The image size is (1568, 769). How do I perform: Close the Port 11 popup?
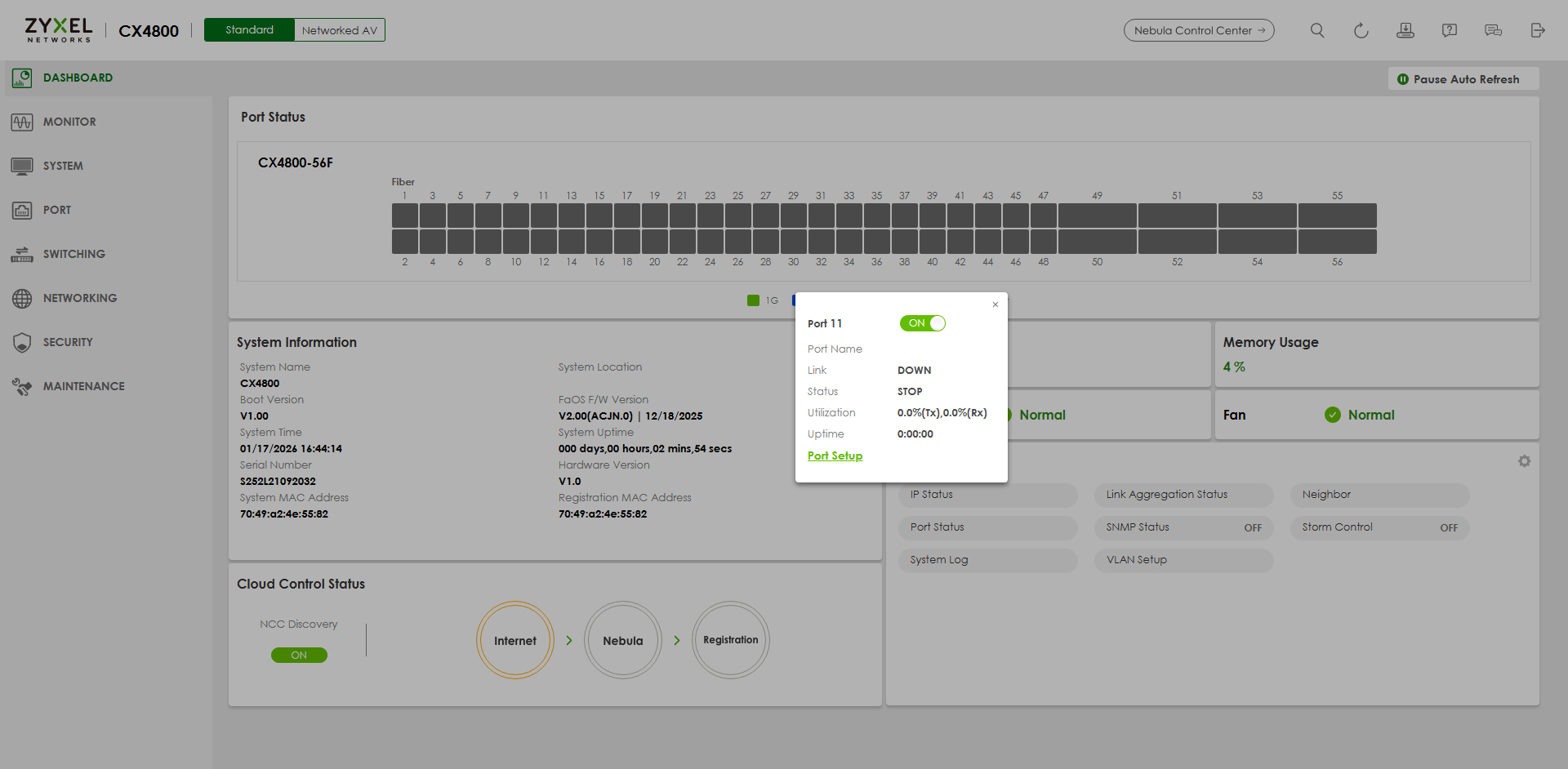click(x=995, y=304)
